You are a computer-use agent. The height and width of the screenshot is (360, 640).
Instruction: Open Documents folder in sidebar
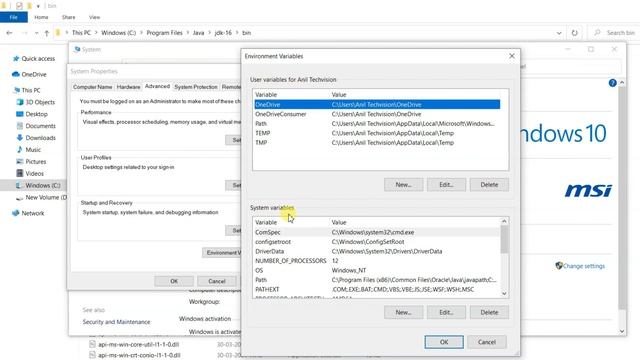pyautogui.click(x=40, y=126)
